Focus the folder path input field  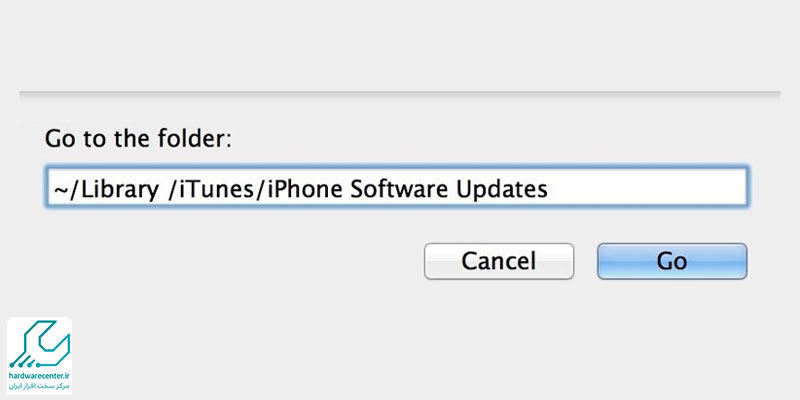(397, 187)
